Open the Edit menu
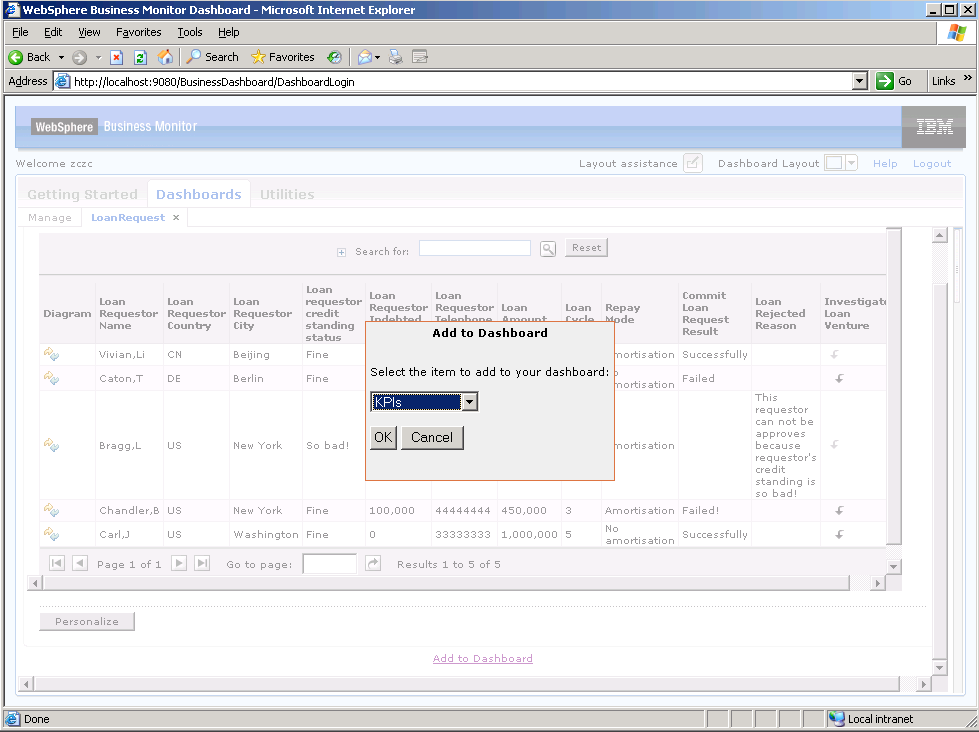This screenshot has width=979, height=732. click(53, 32)
